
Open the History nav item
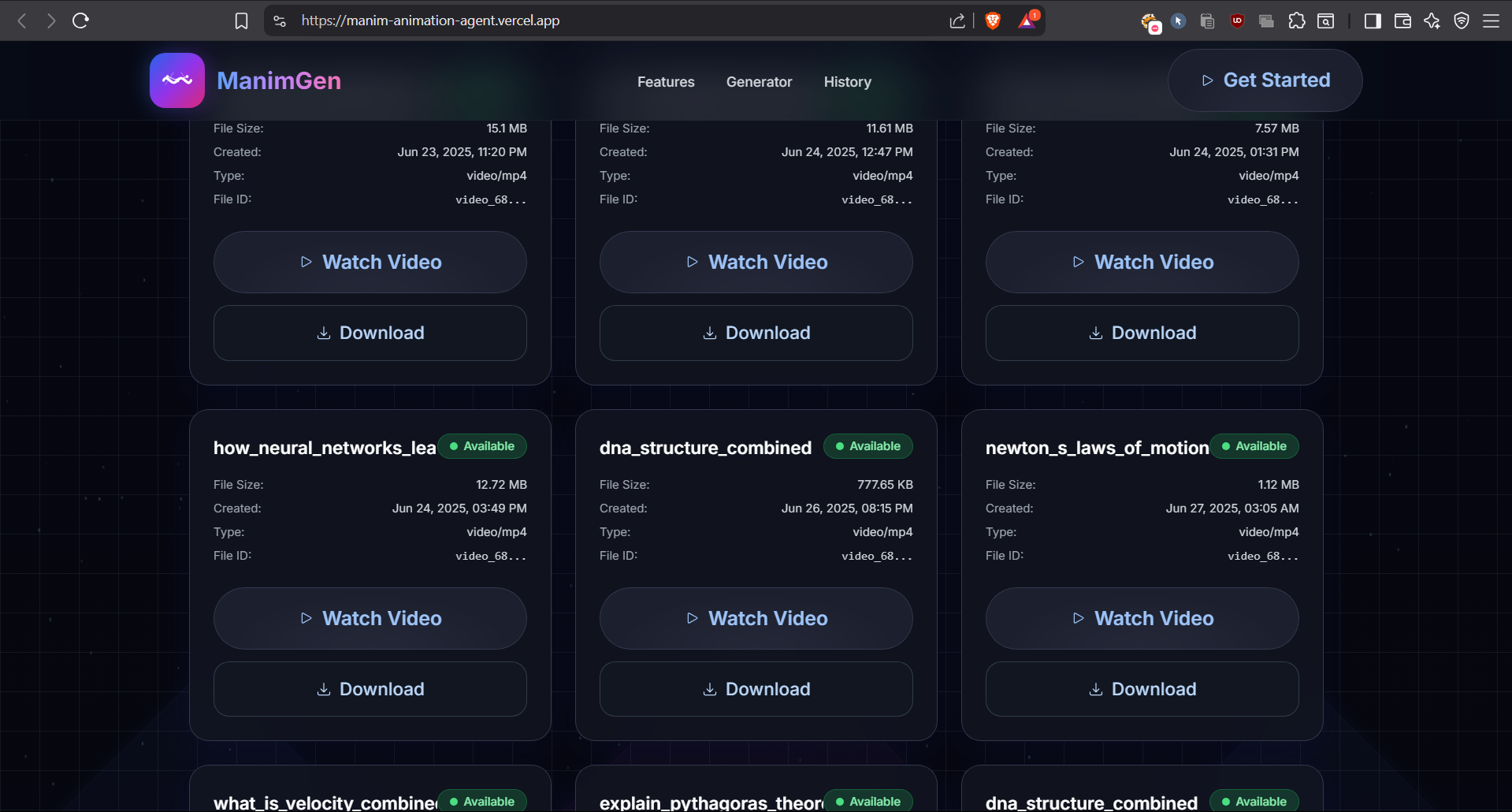pyautogui.click(x=848, y=82)
